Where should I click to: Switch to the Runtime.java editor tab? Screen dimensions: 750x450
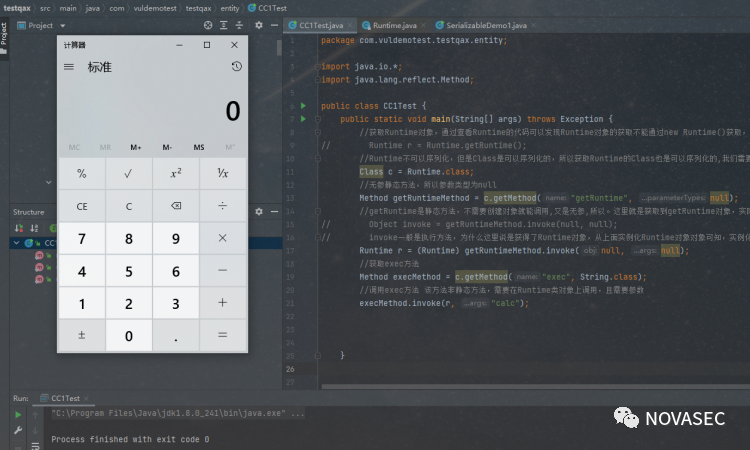tap(394, 25)
